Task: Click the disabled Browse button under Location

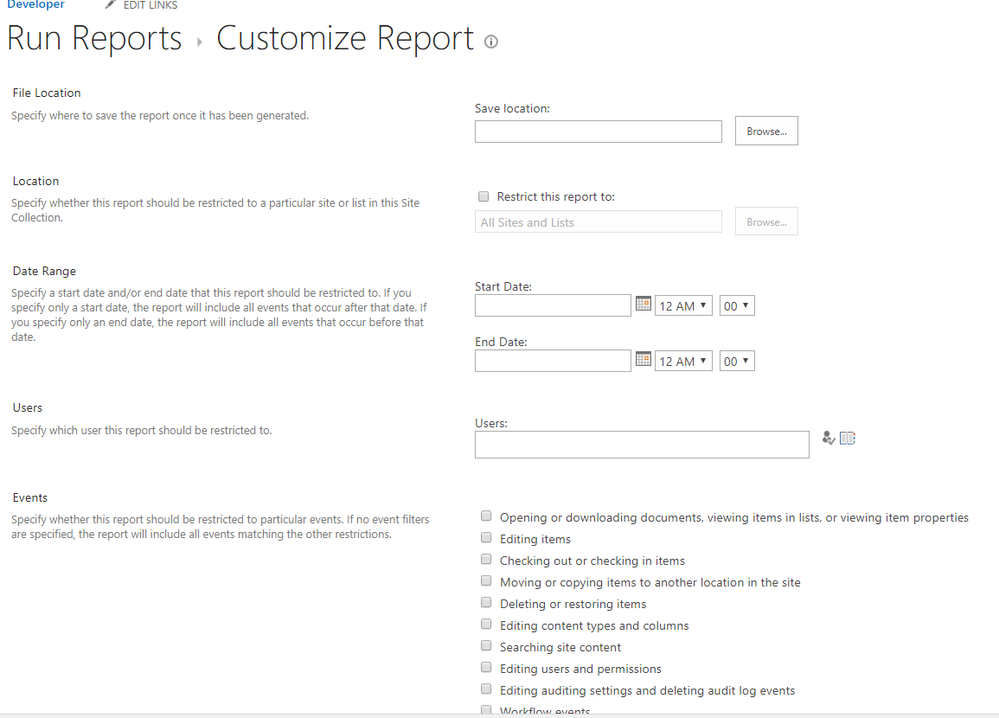Action: click(x=766, y=221)
